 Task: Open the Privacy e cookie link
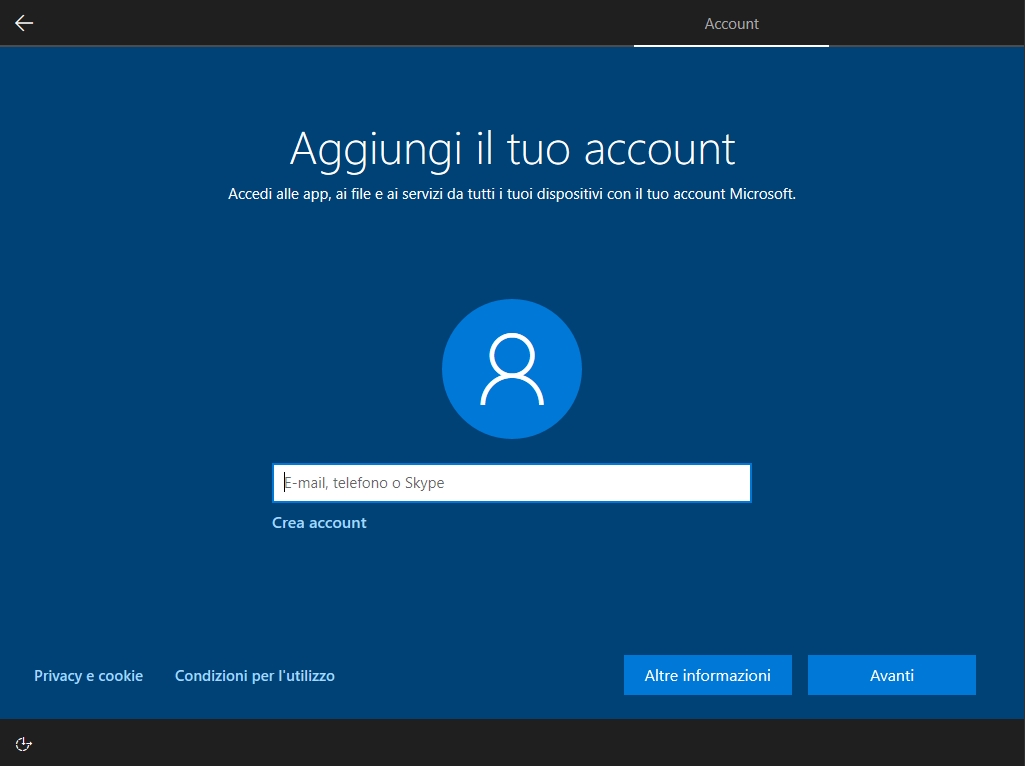point(88,676)
